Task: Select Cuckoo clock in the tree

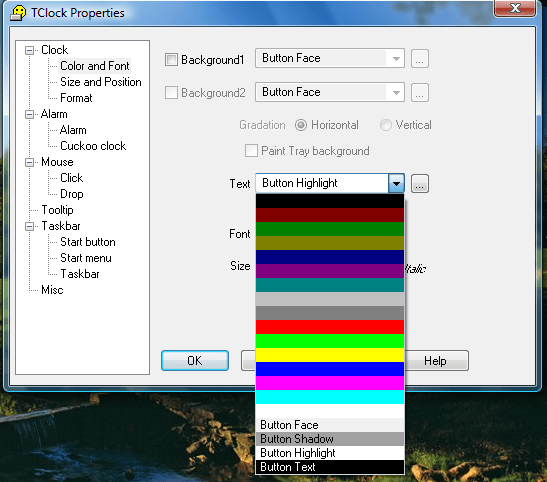Action: (x=93, y=146)
